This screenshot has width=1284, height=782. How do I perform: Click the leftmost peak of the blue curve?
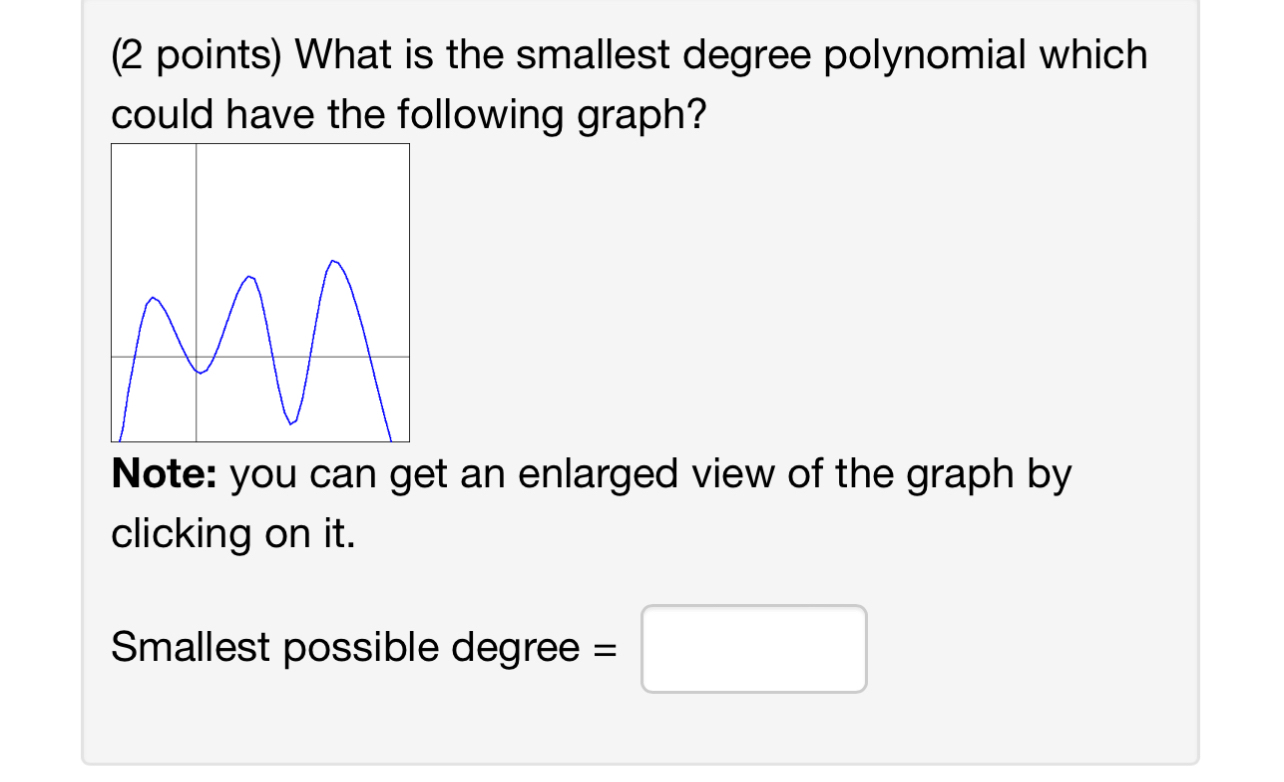click(153, 297)
